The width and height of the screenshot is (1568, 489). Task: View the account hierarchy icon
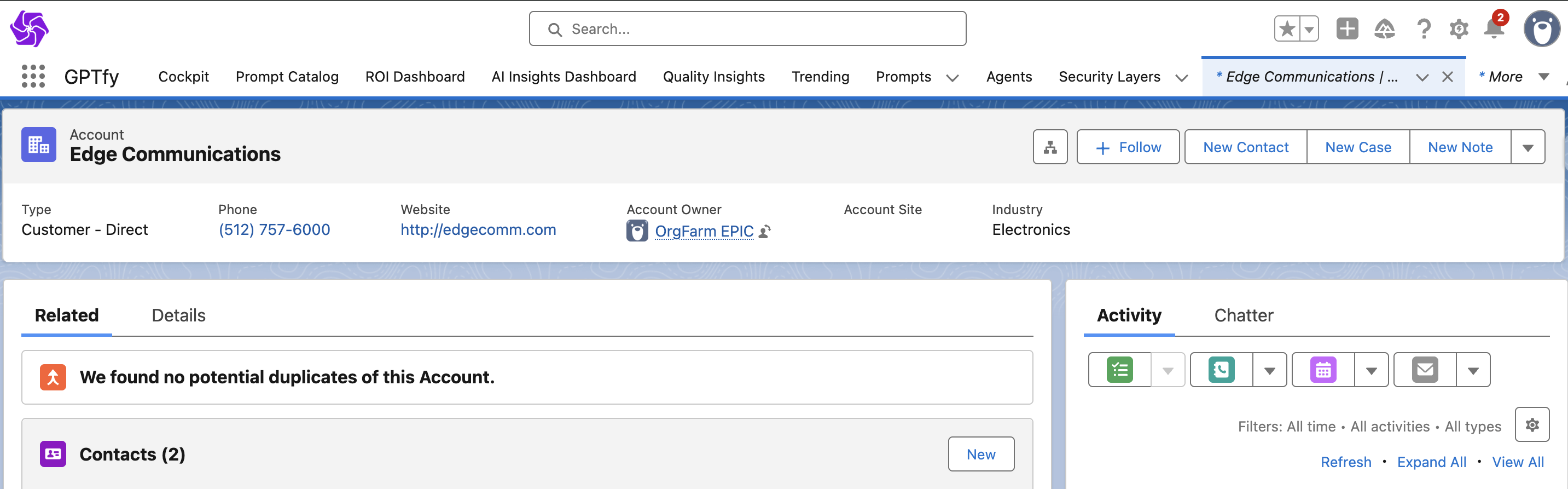coord(1050,147)
